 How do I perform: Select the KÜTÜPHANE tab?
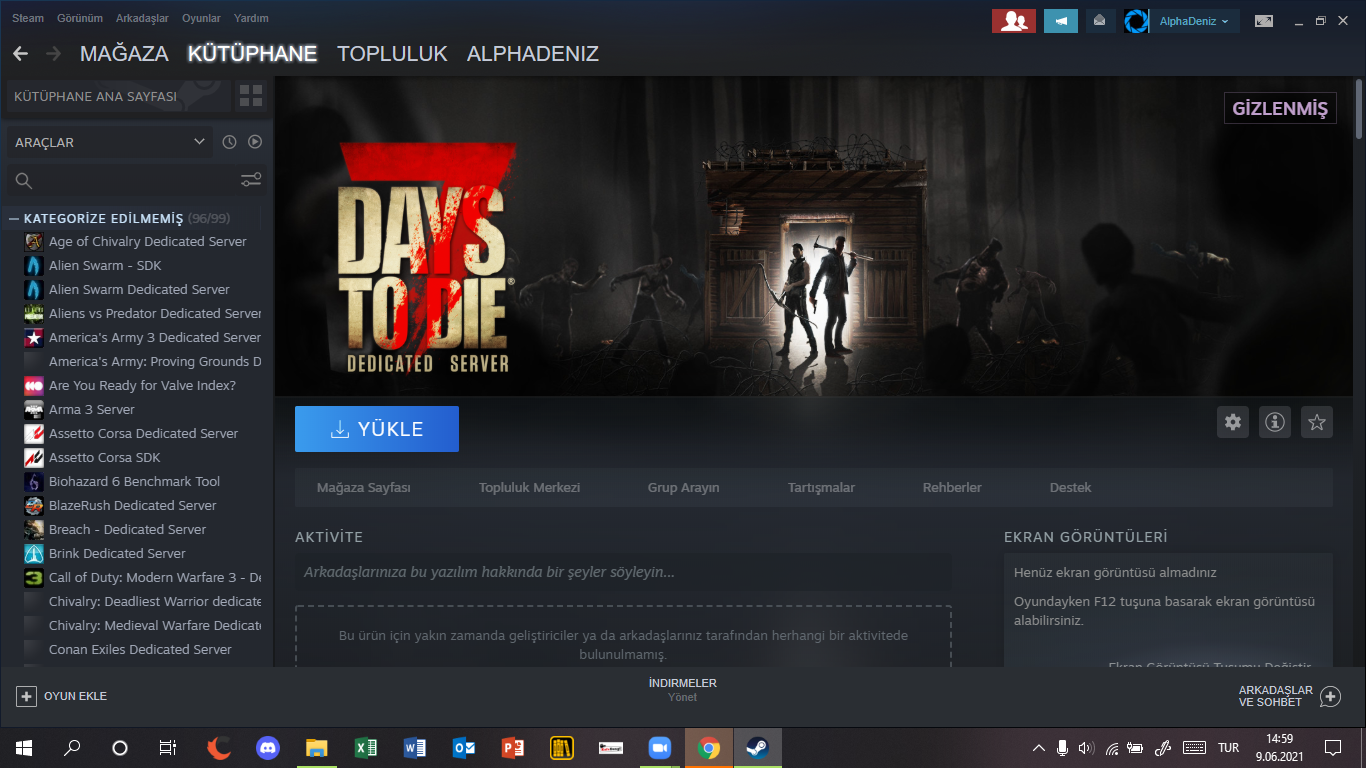253,54
